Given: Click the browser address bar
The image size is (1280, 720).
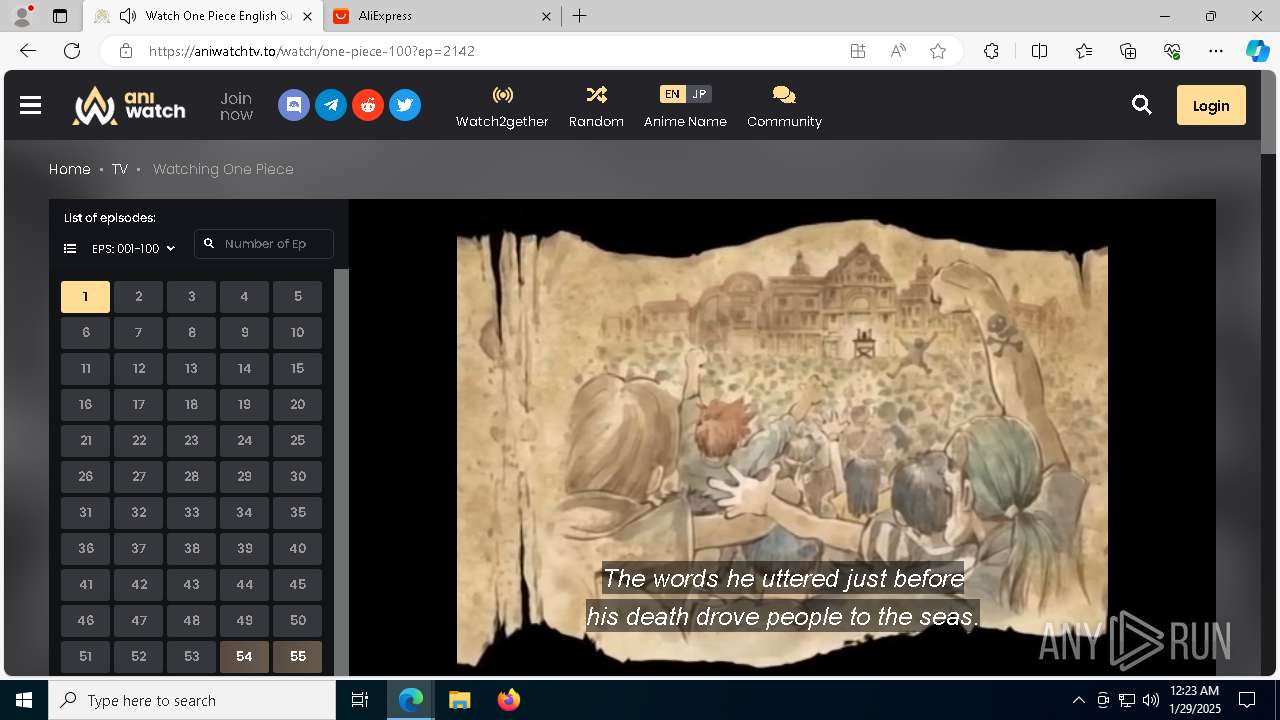Looking at the screenshot, I should 490,51.
